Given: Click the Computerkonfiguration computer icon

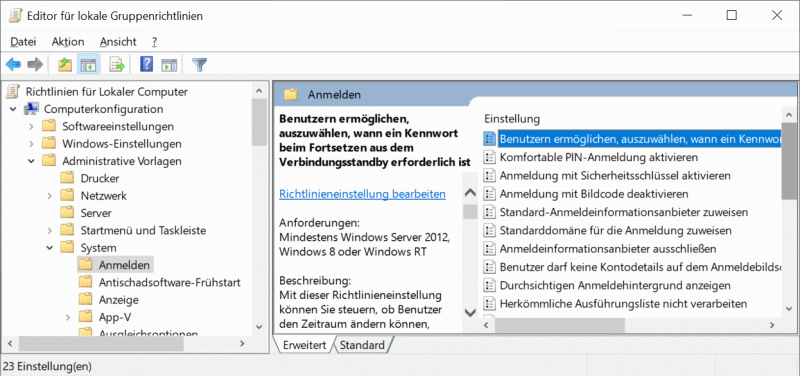Looking at the screenshot, I should [x=32, y=109].
